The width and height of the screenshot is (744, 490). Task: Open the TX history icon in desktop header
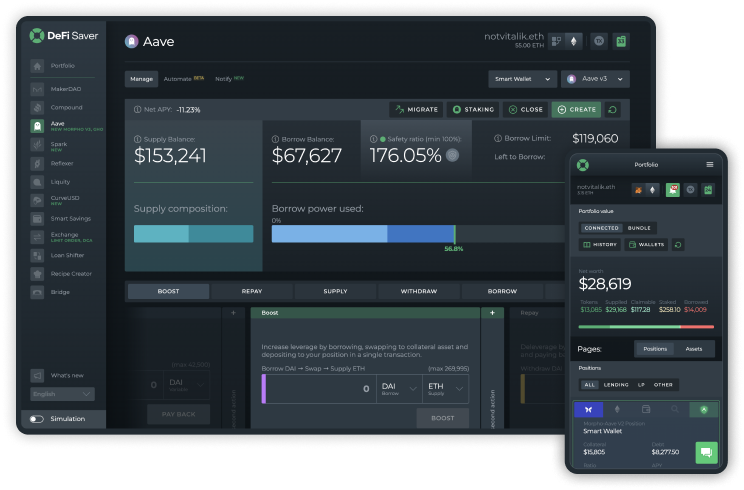[x=599, y=41]
